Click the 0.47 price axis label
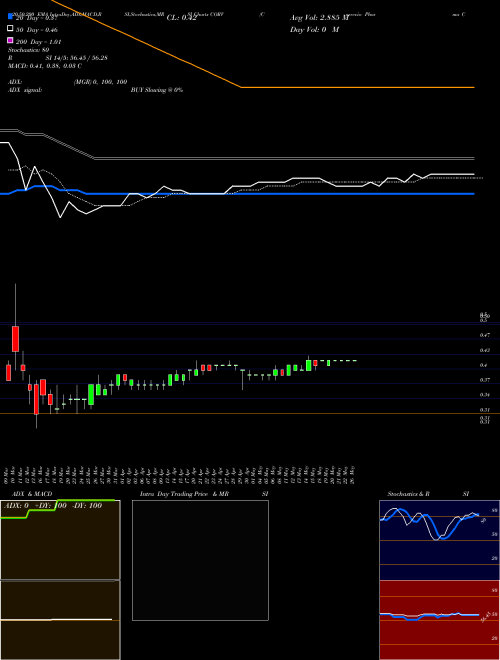 tap(484, 335)
